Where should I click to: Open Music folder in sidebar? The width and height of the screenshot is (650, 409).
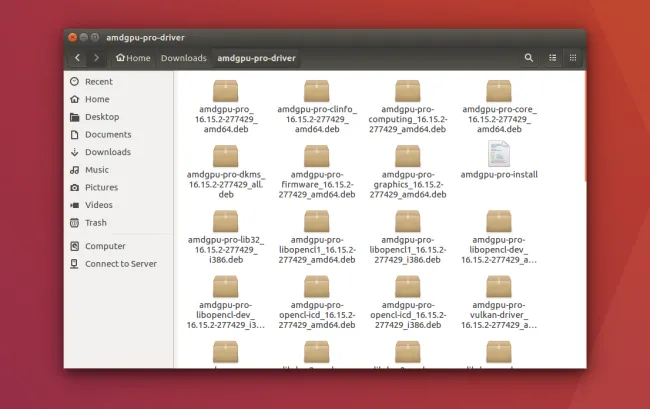pos(97,170)
